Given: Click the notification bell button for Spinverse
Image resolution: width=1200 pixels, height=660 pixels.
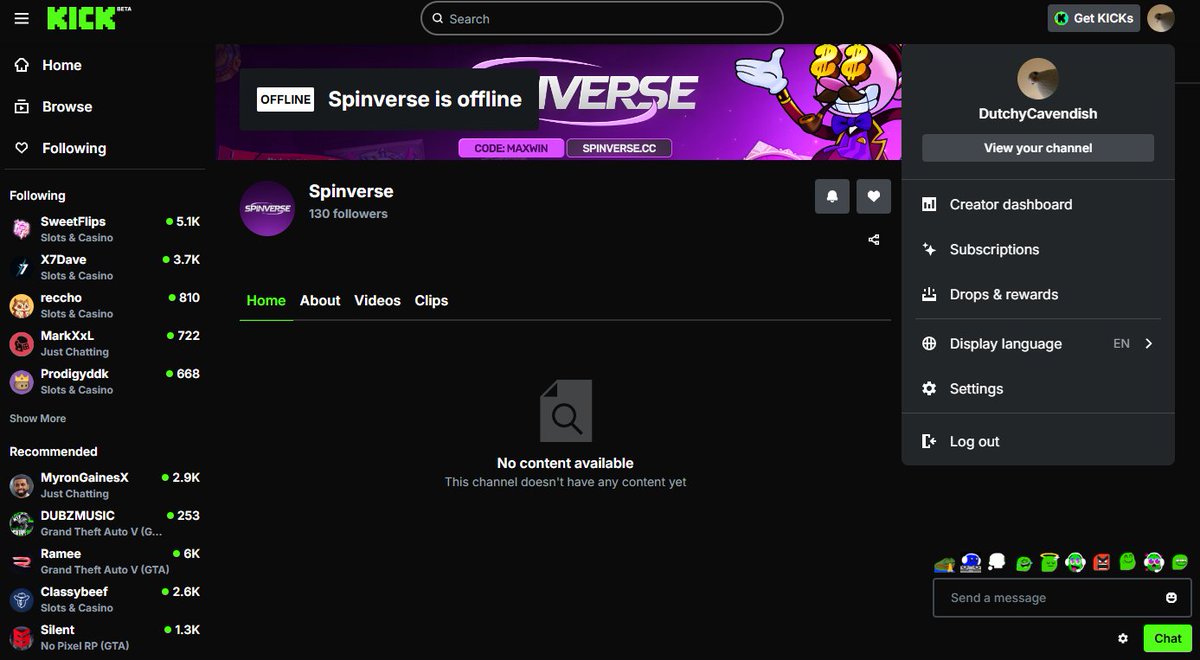Looking at the screenshot, I should coord(832,197).
